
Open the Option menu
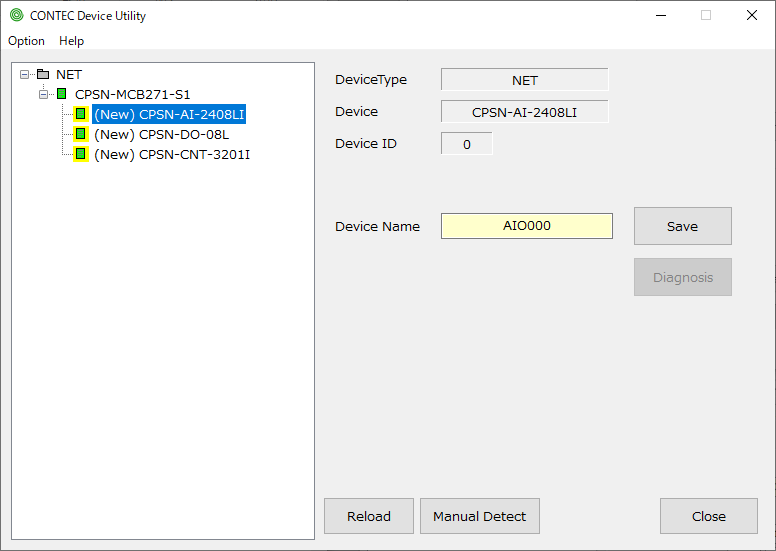pos(26,41)
